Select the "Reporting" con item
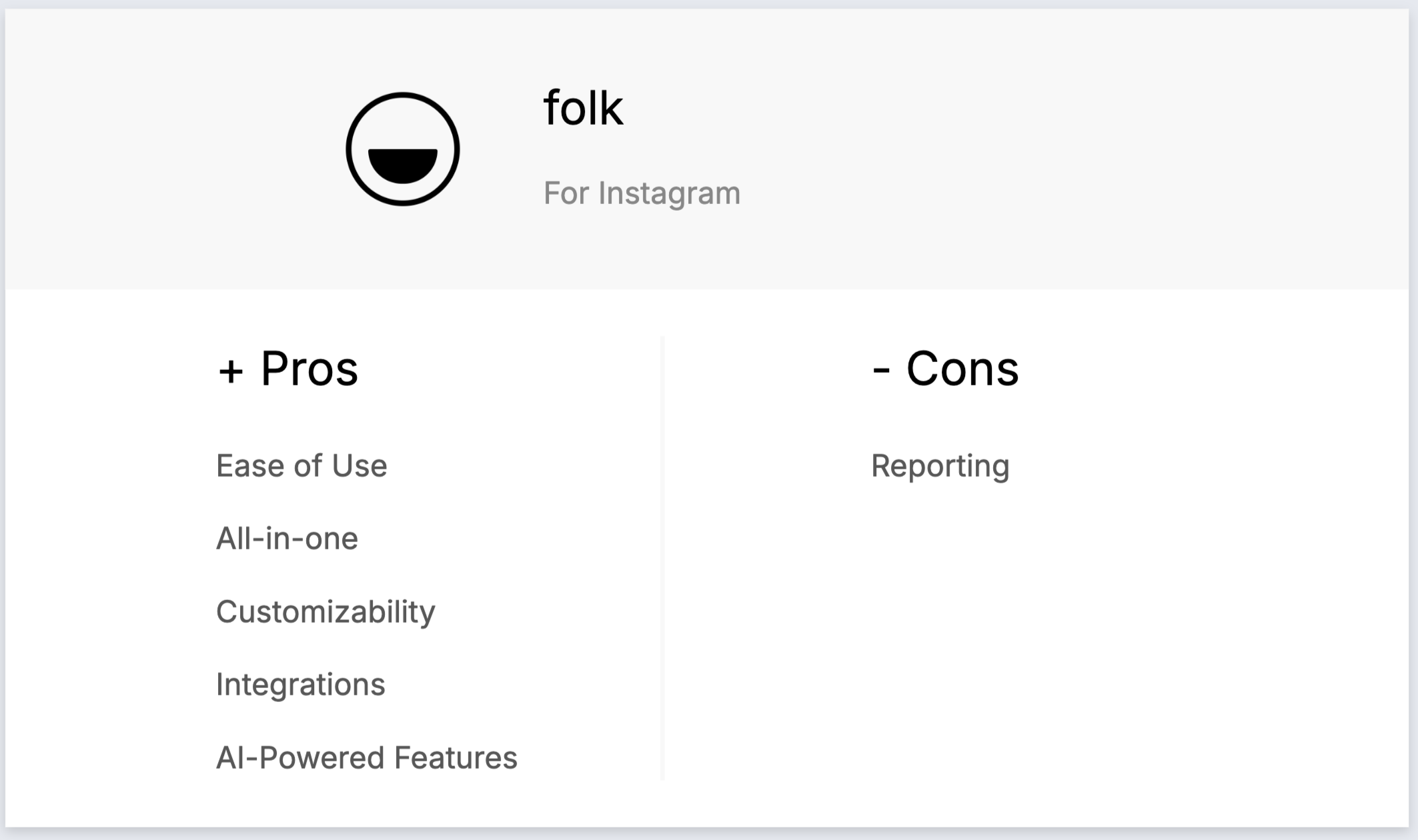Screen dimensions: 1418x840 tap(940, 465)
